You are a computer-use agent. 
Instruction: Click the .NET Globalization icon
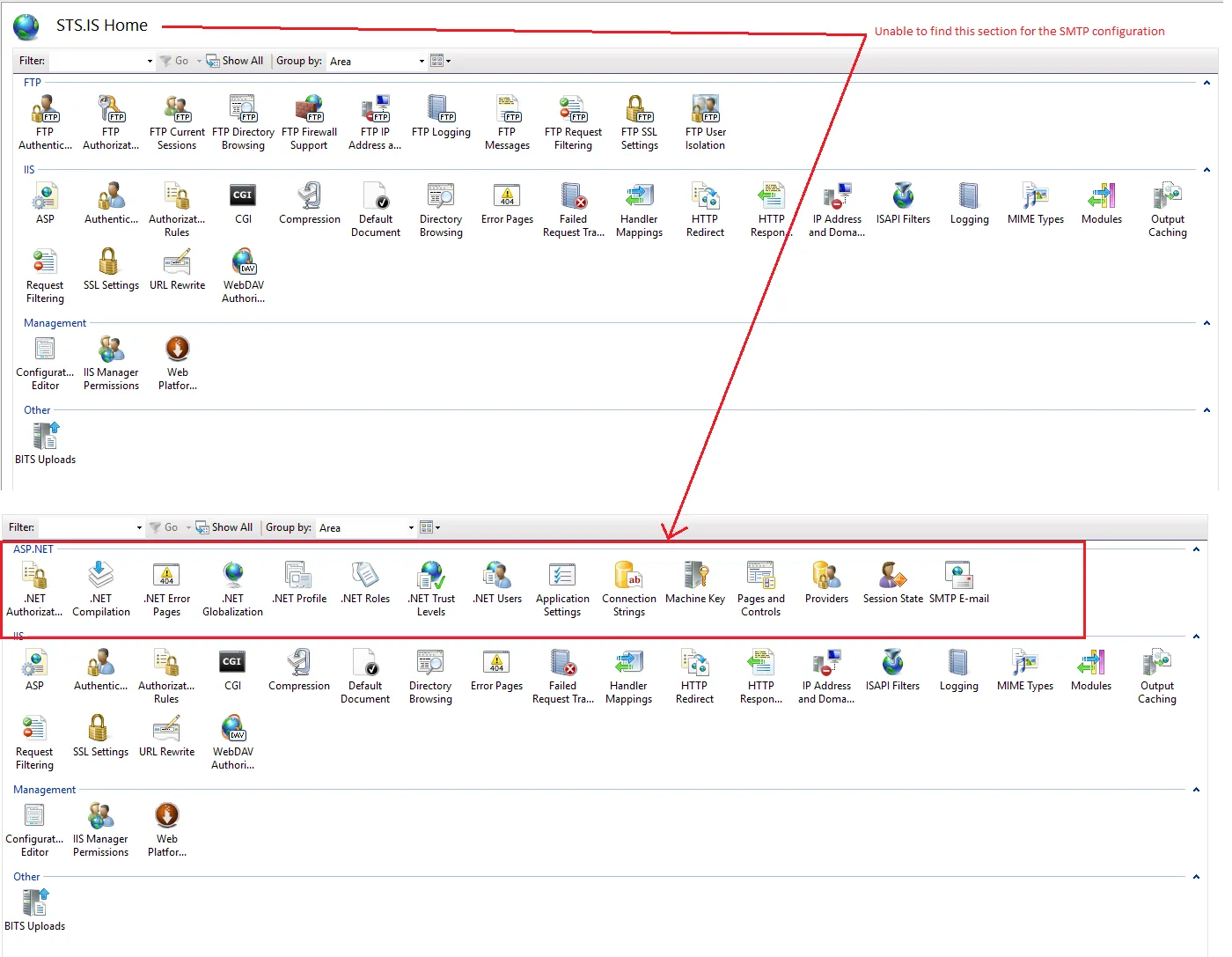pyautogui.click(x=232, y=575)
